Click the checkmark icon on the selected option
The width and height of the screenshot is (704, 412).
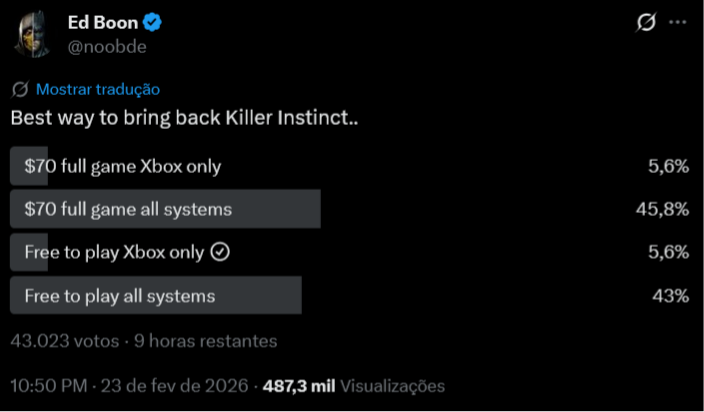click(221, 253)
